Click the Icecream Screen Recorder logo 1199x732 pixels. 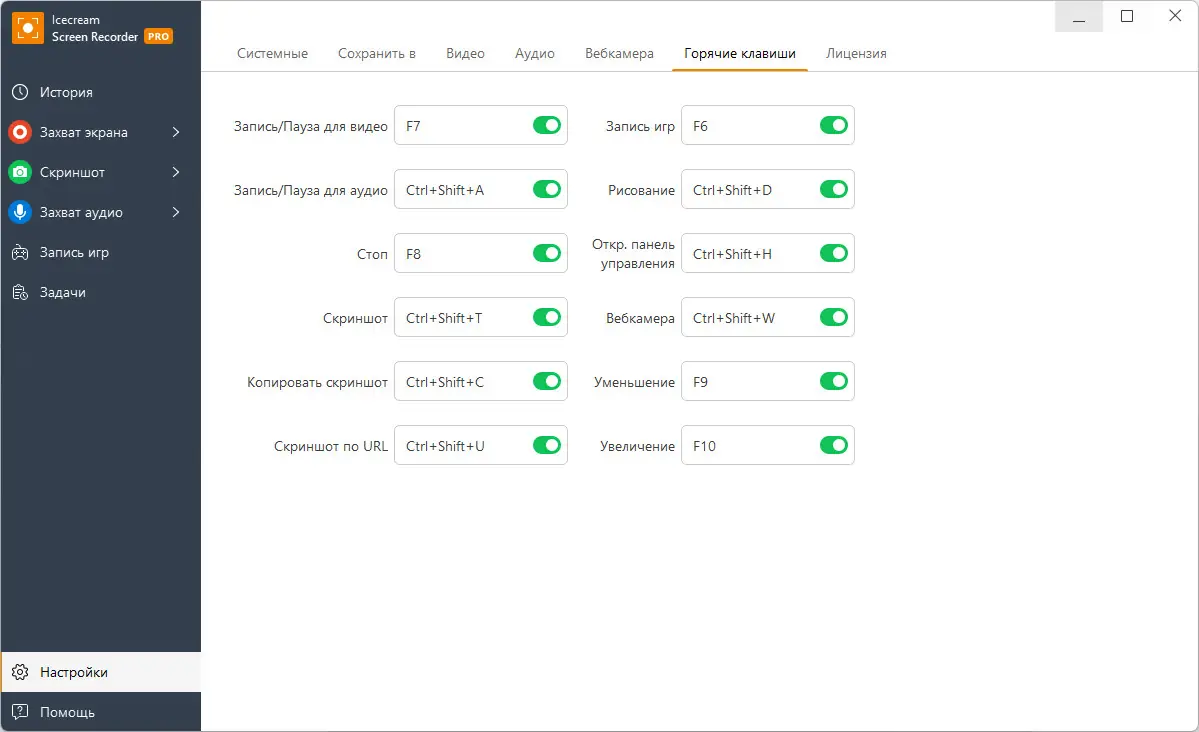click(28, 27)
